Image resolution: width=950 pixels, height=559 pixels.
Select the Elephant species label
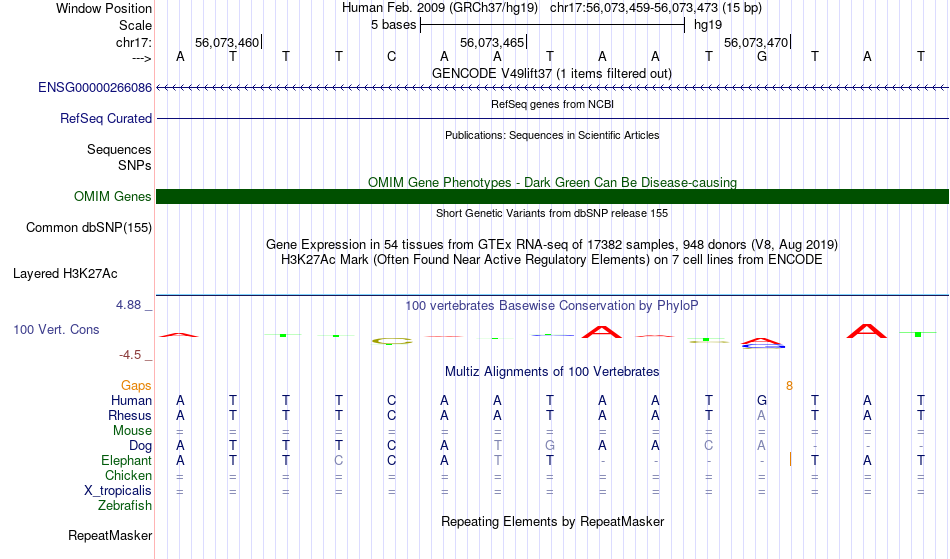click(x=126, y=461)
